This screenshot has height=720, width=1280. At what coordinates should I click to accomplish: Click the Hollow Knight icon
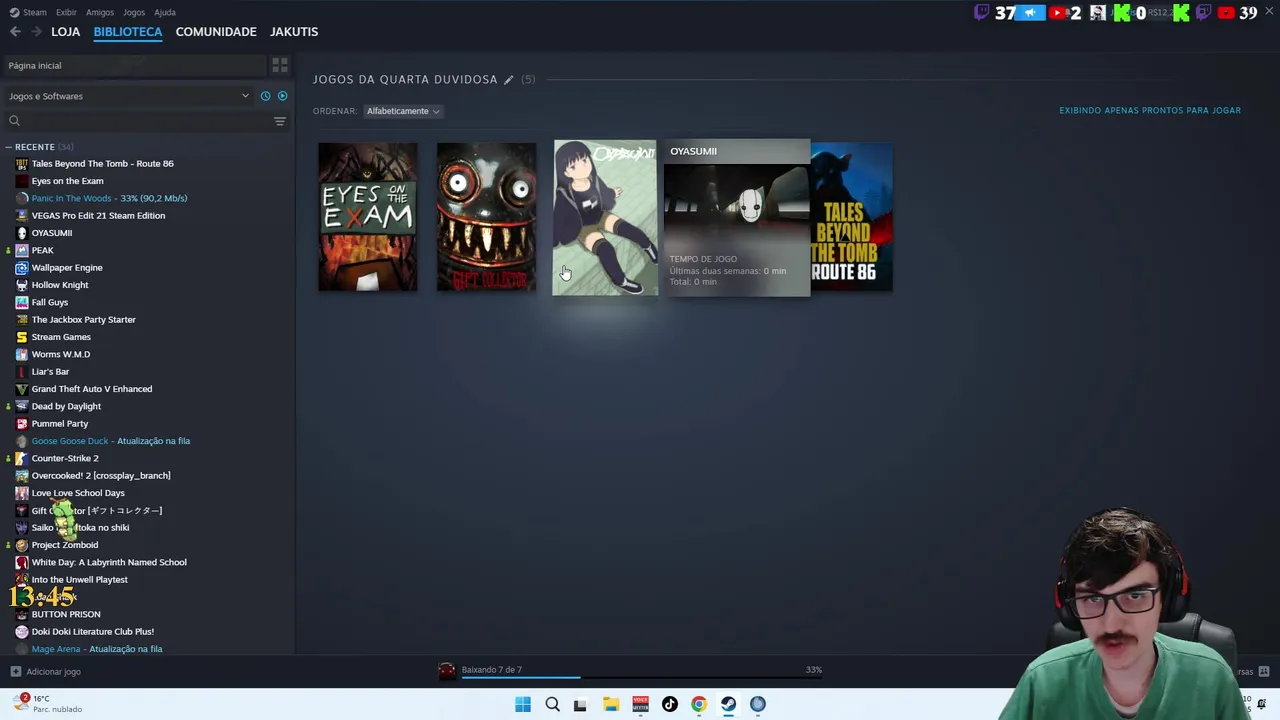22,285
